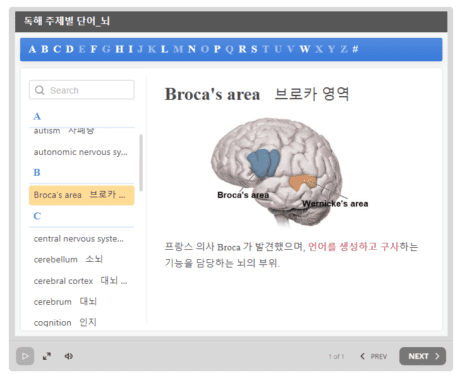Jump to letter N in alphabet bar
The width and height of the screenshot is (460, 380).
point(192,49)
